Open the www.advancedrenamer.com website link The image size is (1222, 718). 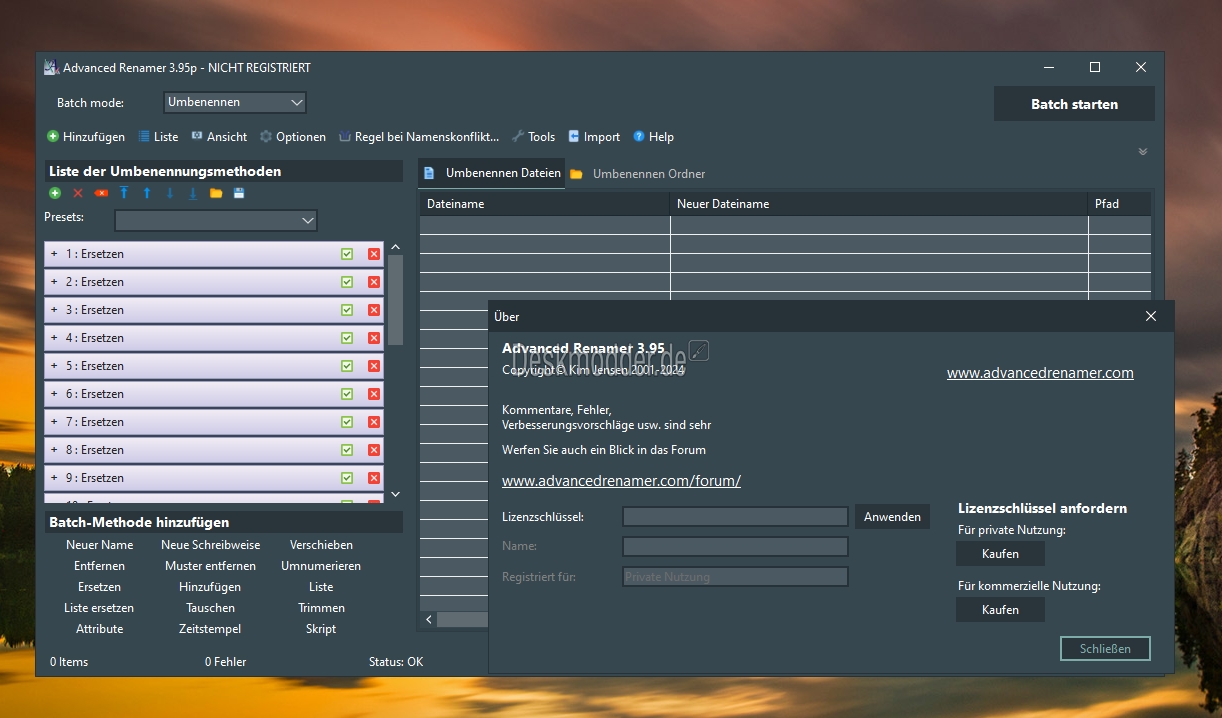(1040, 373)
